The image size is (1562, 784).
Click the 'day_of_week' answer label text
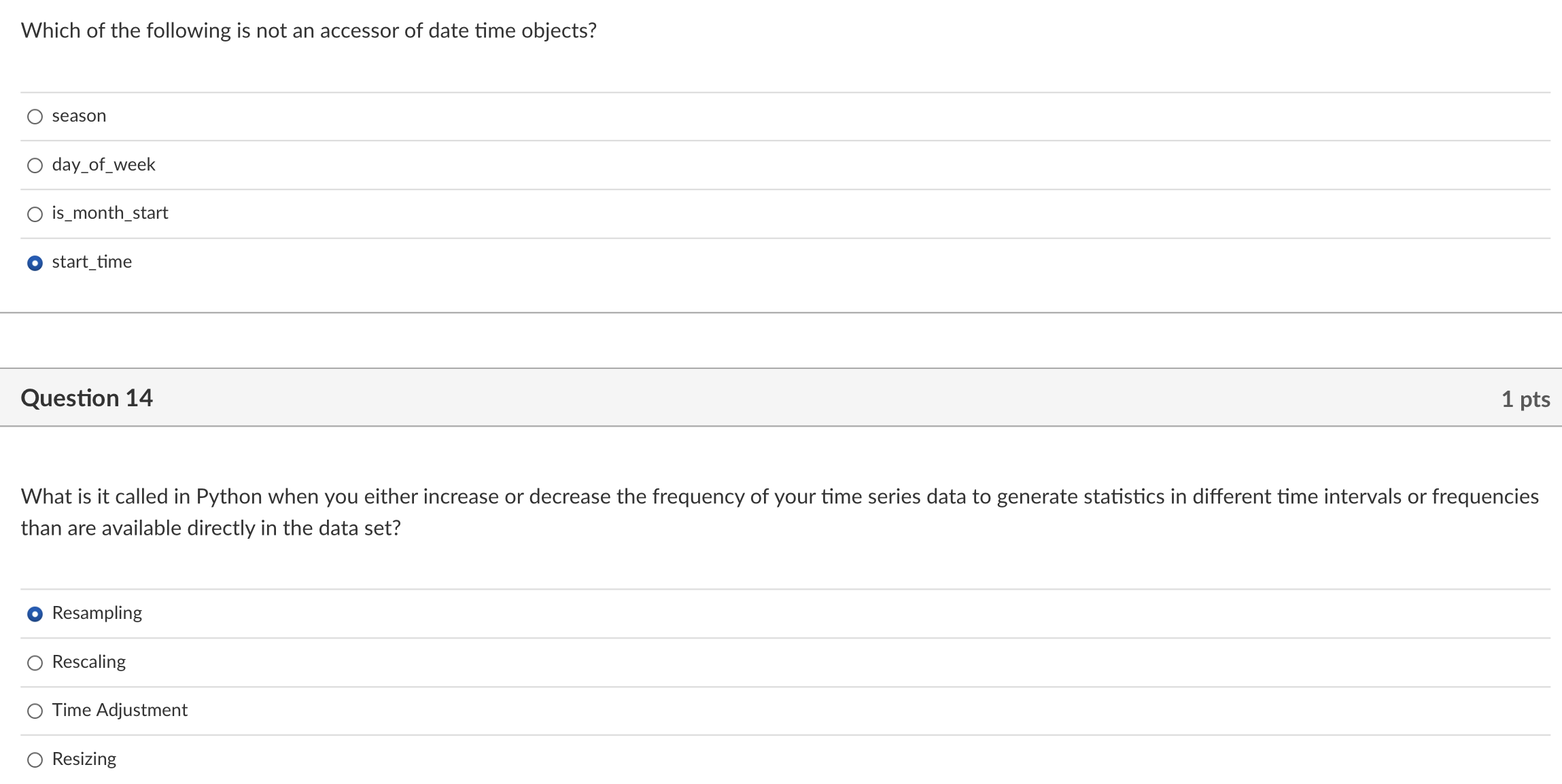[x=103, y=165]
